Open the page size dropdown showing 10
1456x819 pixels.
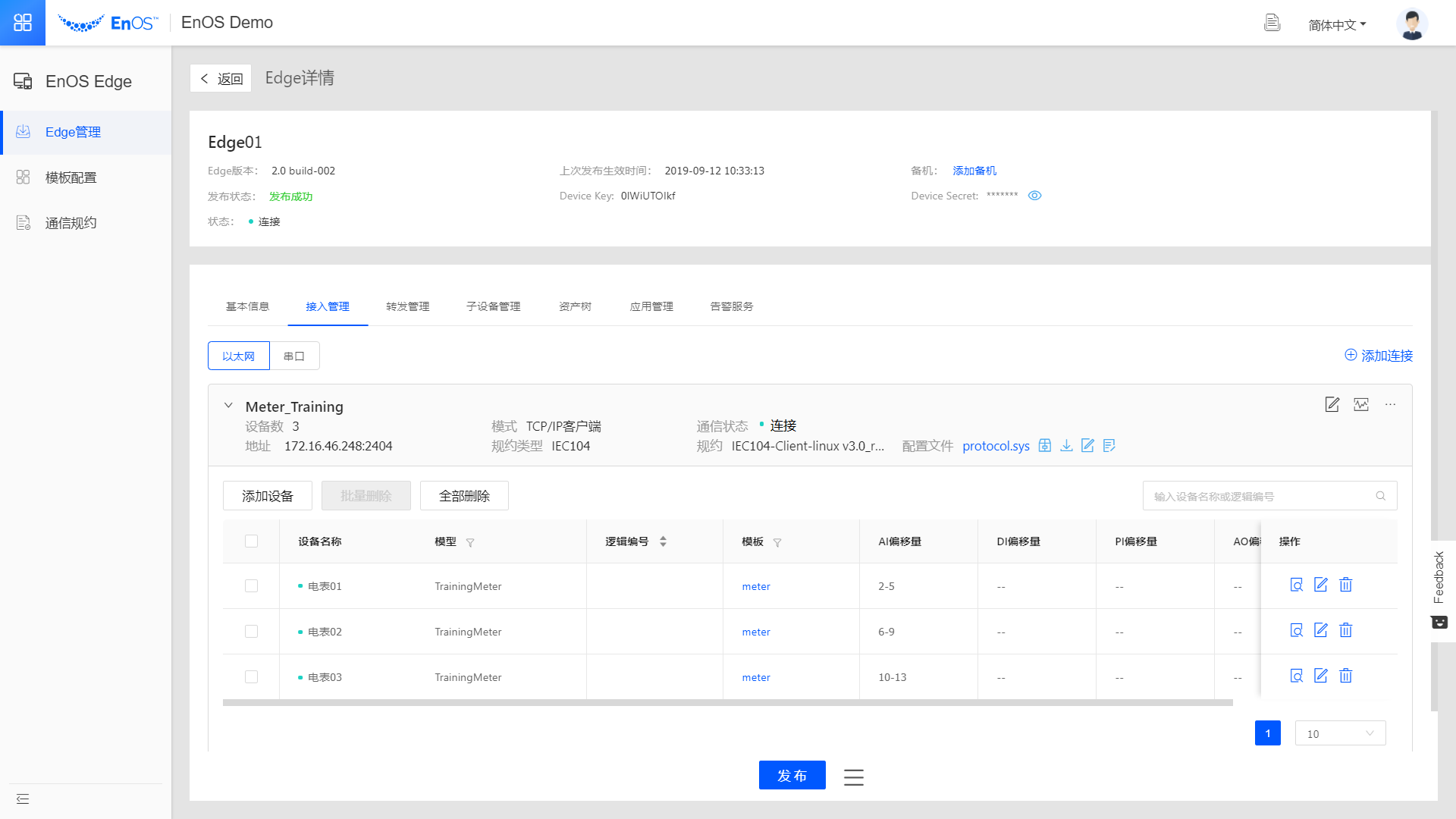[x=1340, y=733]
